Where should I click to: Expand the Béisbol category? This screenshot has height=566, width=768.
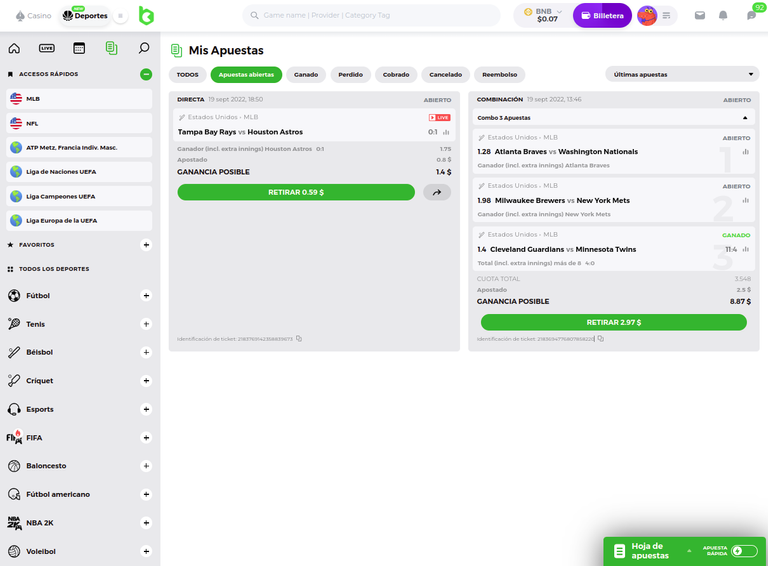[x=146, y=352]
